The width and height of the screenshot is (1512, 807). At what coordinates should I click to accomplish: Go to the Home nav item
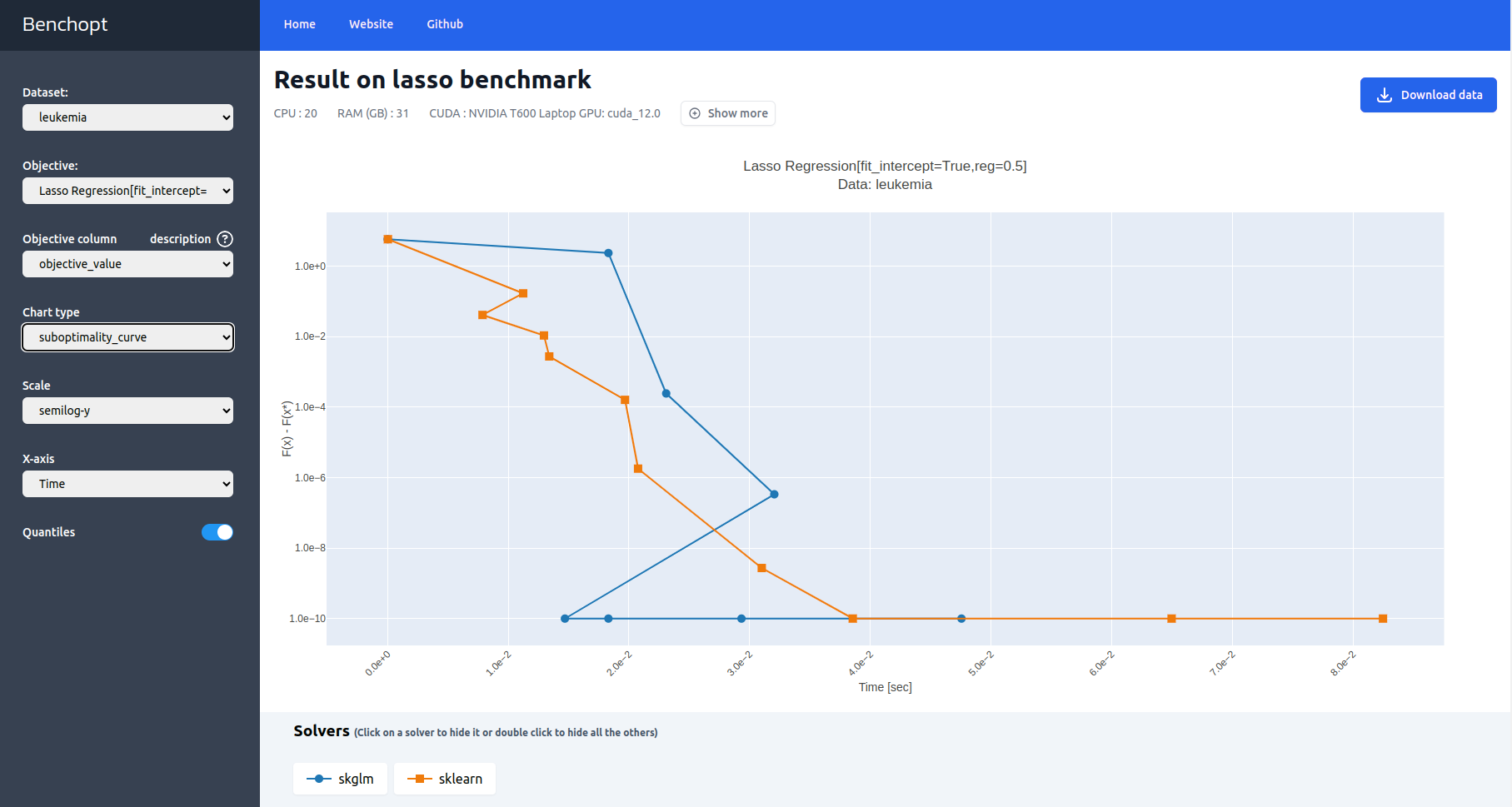tap(299, 24)
